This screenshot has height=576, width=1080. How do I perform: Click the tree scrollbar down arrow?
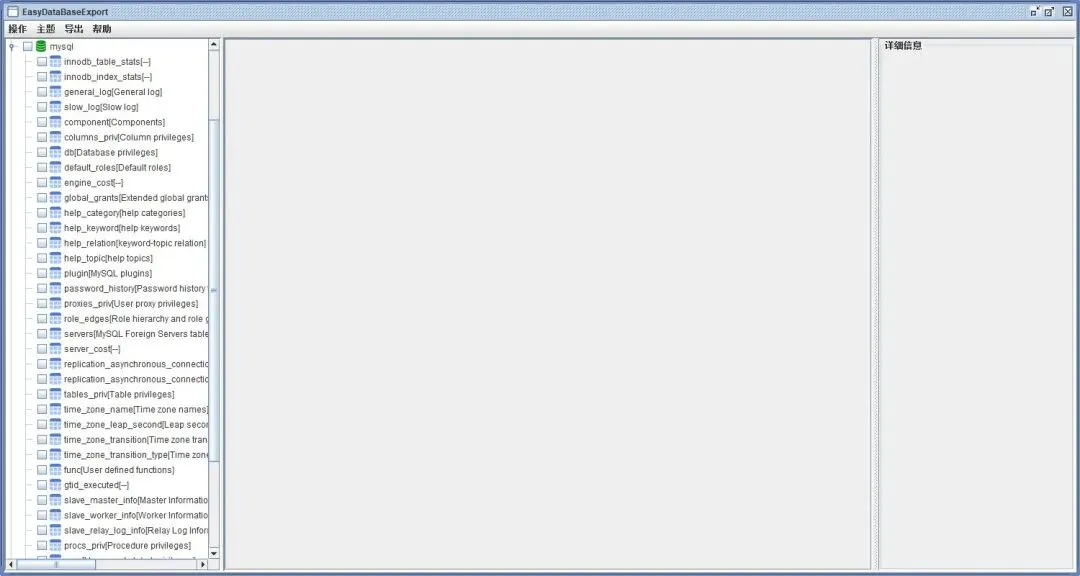[214, 553]
